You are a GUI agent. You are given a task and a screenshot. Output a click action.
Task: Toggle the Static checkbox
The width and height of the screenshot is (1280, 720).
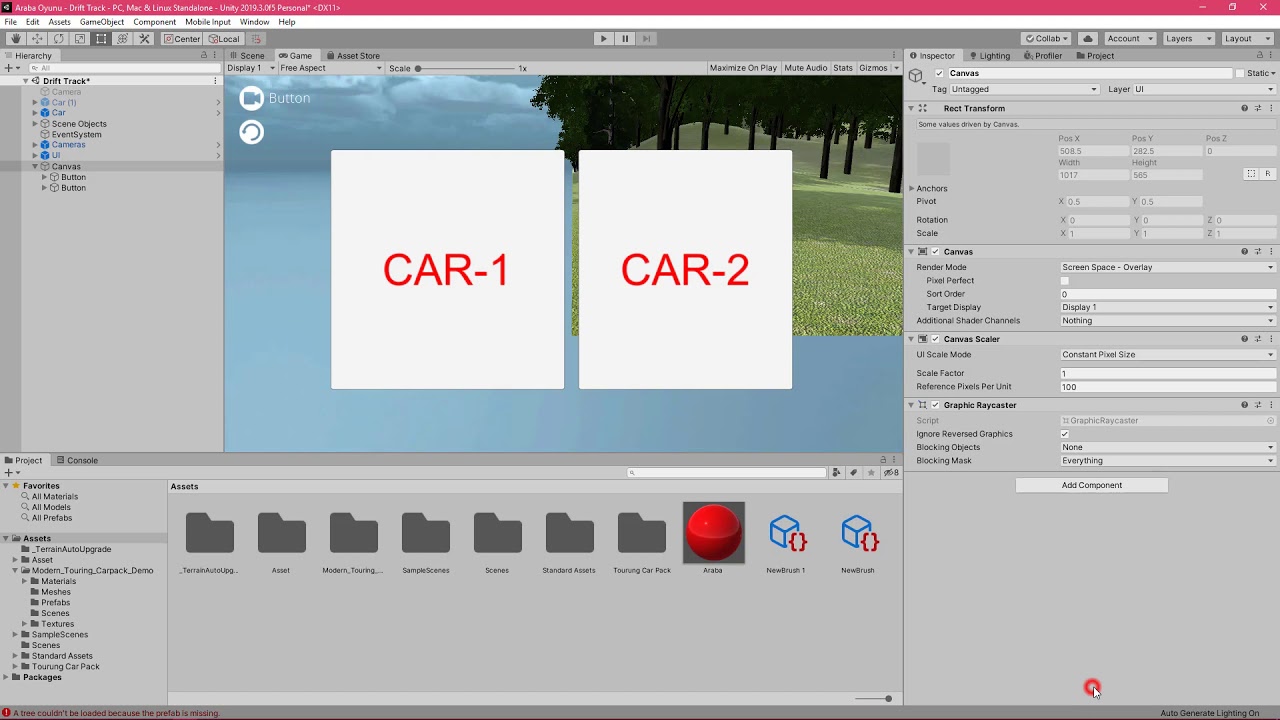click(x=1240, y=74)
